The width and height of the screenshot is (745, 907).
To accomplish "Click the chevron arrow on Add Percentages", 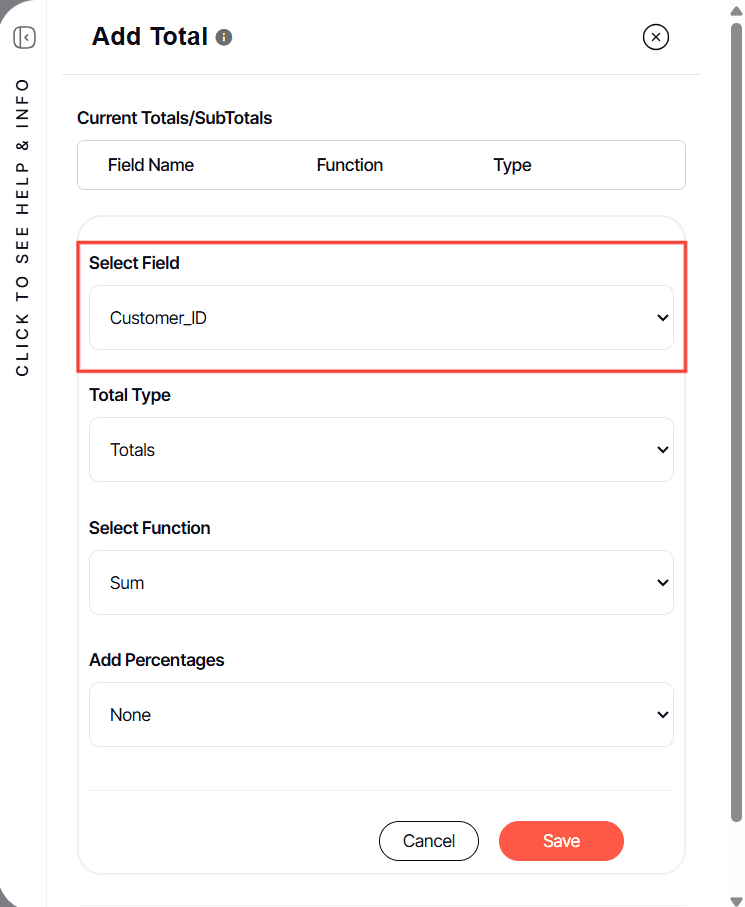I will tap(663, 714).
